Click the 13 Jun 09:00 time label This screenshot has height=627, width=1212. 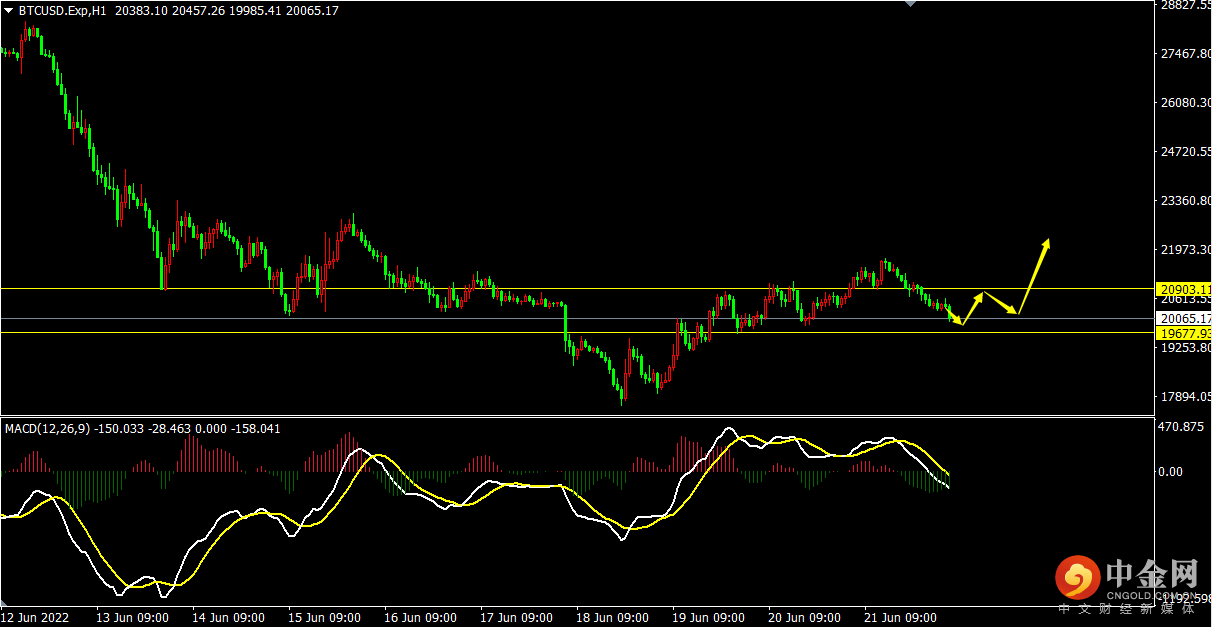[132, 618]
